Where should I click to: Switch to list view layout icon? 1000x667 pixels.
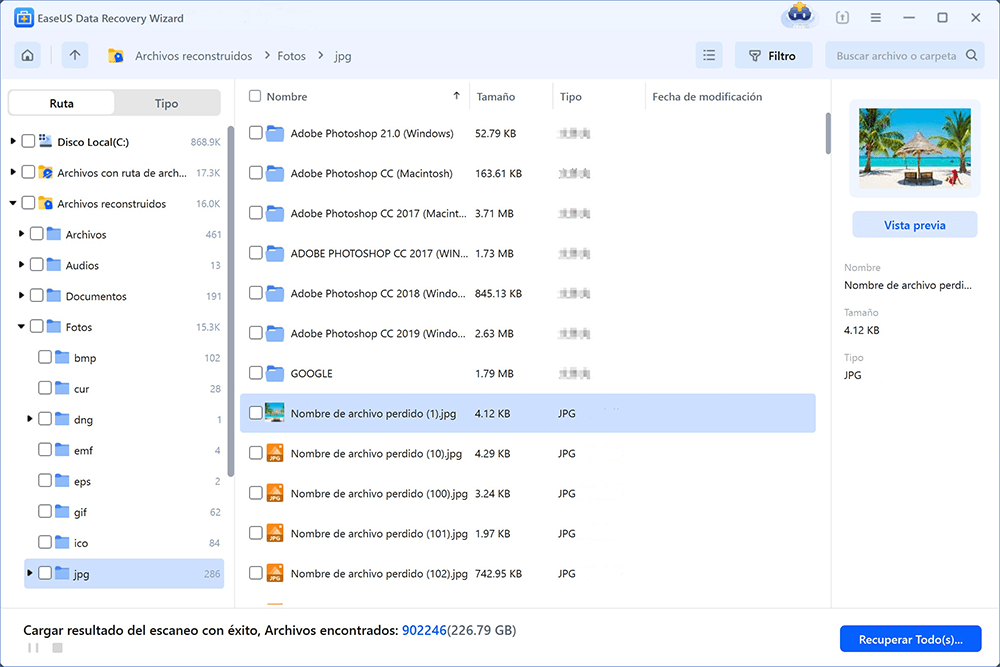(709, 55)
